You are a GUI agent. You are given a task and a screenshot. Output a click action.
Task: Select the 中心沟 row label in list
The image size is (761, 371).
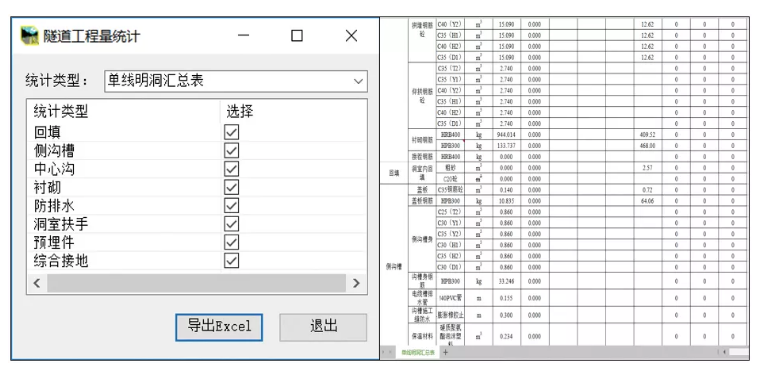tap(54, 169)
